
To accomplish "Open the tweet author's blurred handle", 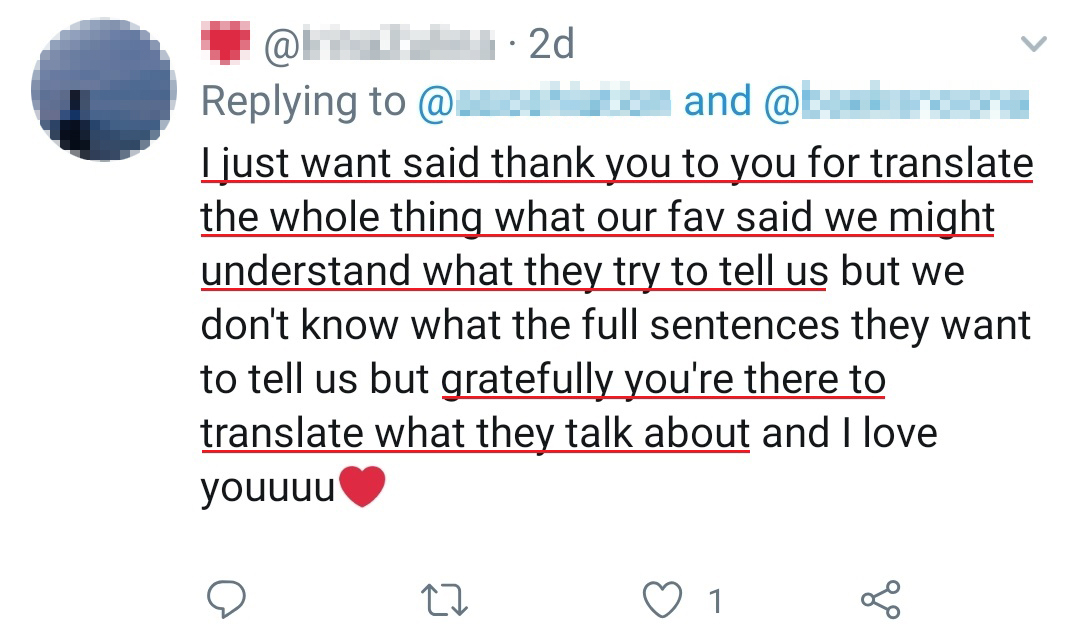I will coord(380,45).
